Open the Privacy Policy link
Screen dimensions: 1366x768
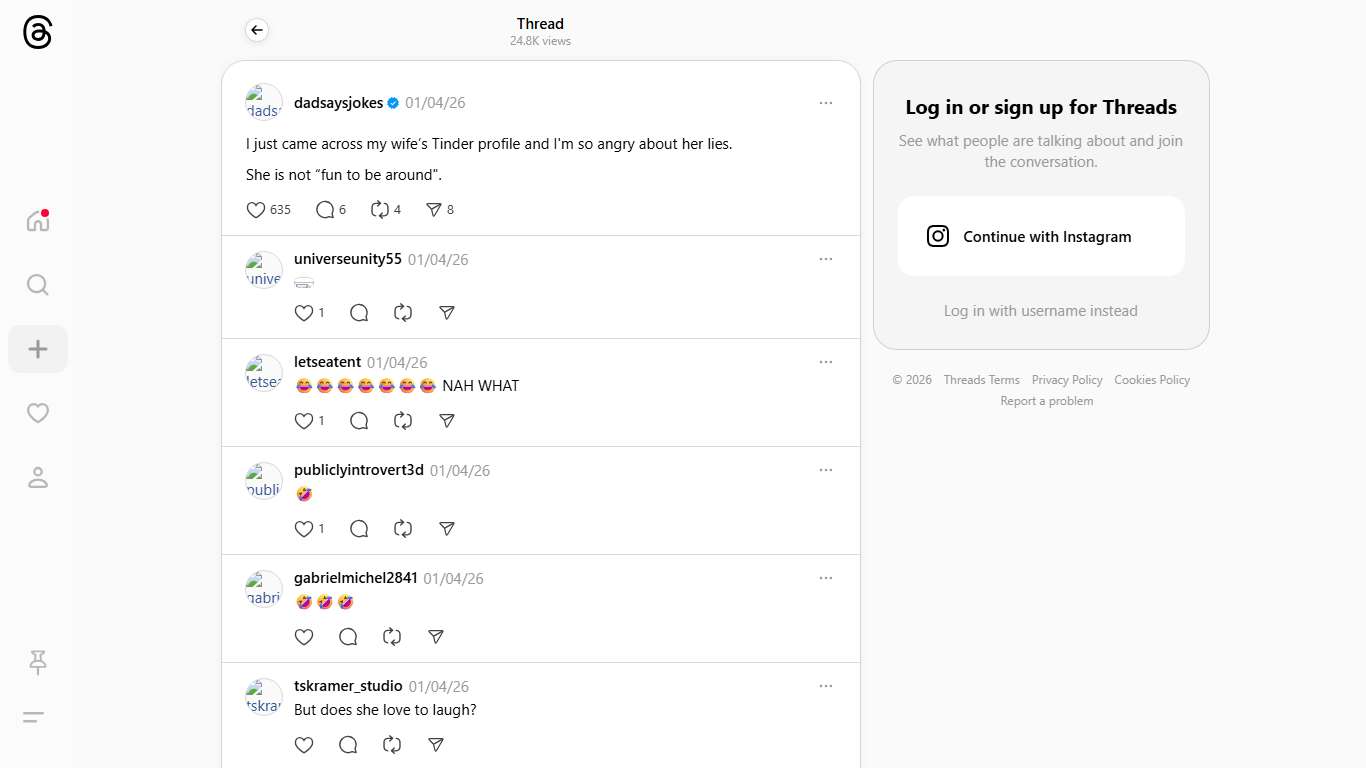[1066, 380]
